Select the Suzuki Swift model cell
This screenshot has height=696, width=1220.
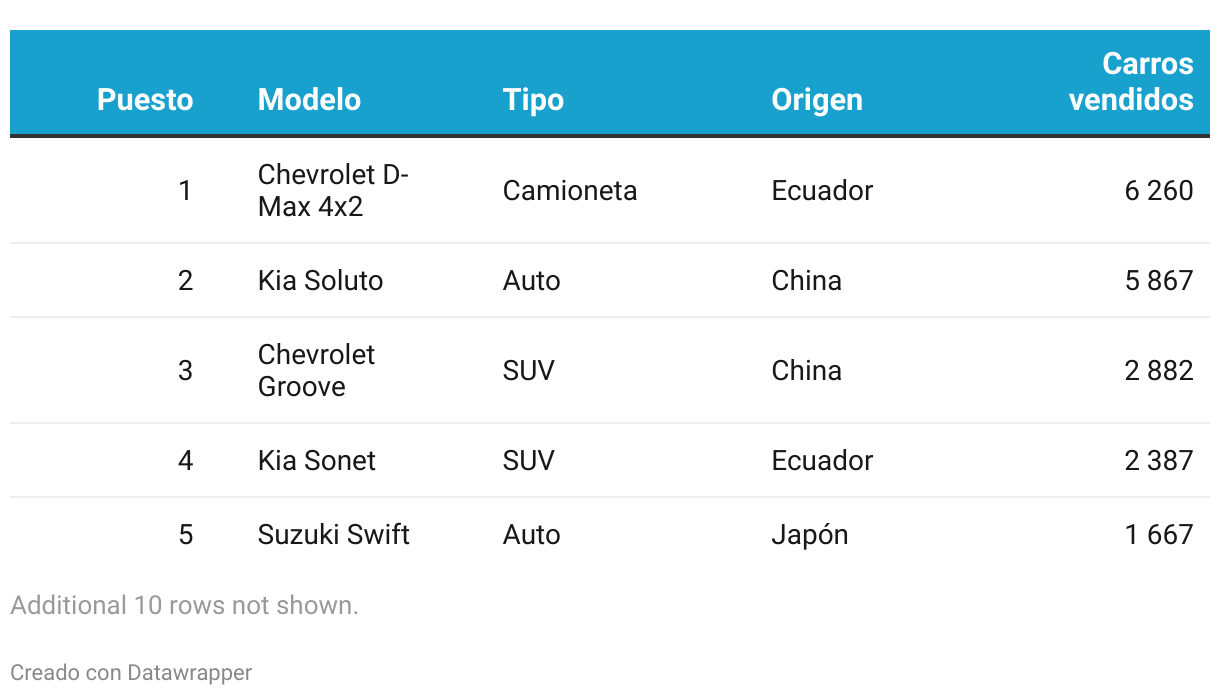(334, 534)
